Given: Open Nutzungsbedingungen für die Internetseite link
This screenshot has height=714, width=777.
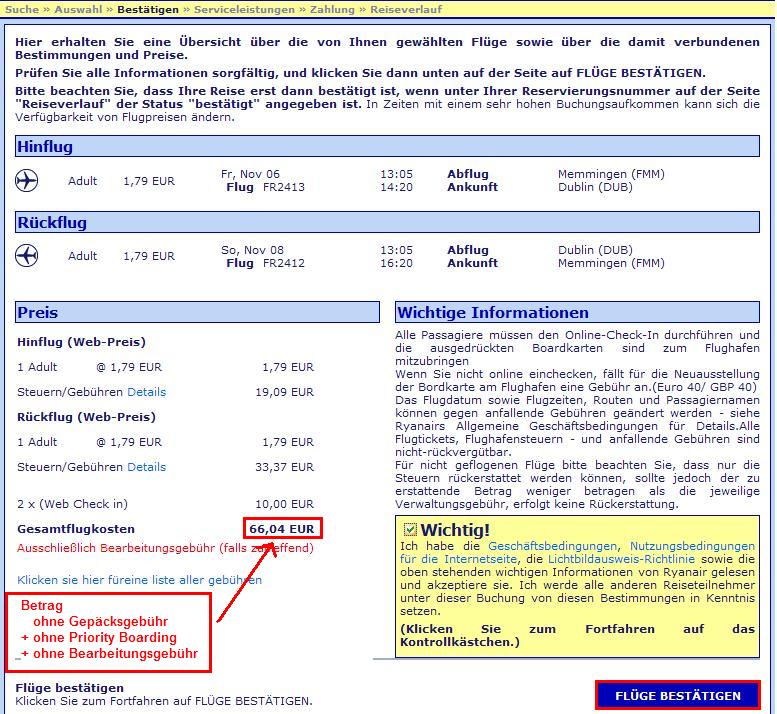Looking at the screenshot, I should tap(692, 546).
